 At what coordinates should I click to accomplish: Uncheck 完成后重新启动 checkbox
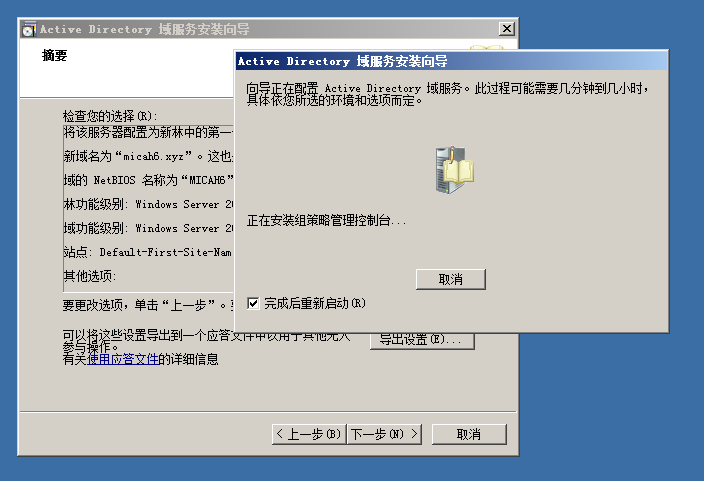pos(253,303)
